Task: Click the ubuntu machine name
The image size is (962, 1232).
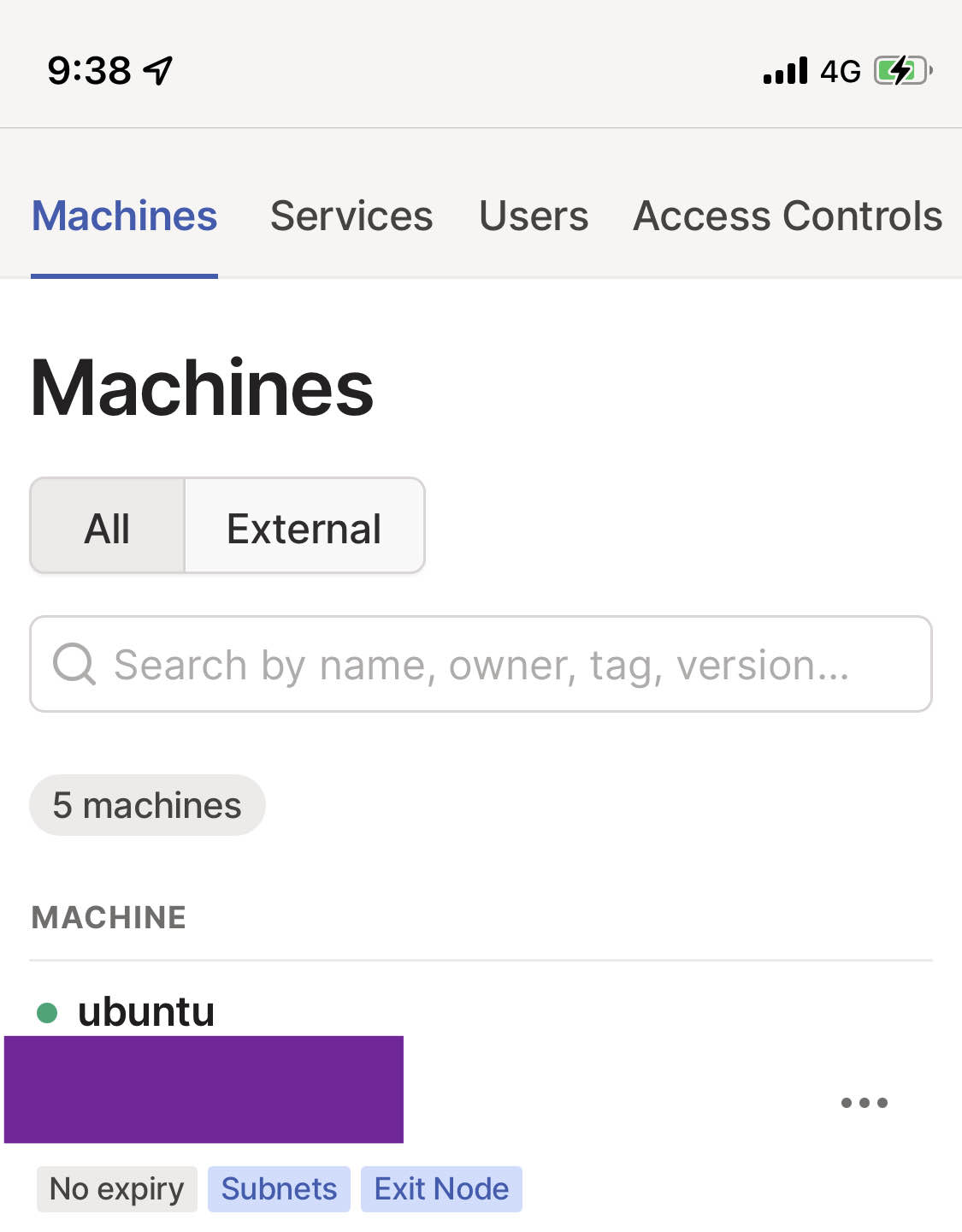Action: 146,1011
